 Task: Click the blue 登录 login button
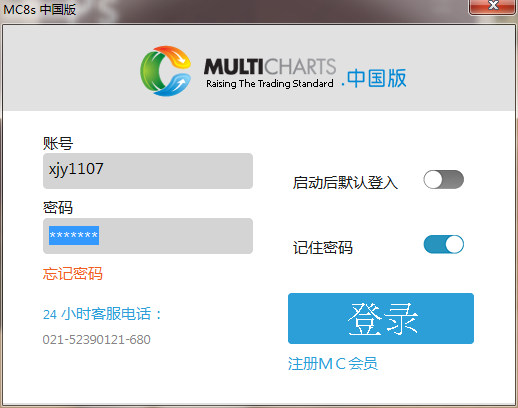[381, 318]
